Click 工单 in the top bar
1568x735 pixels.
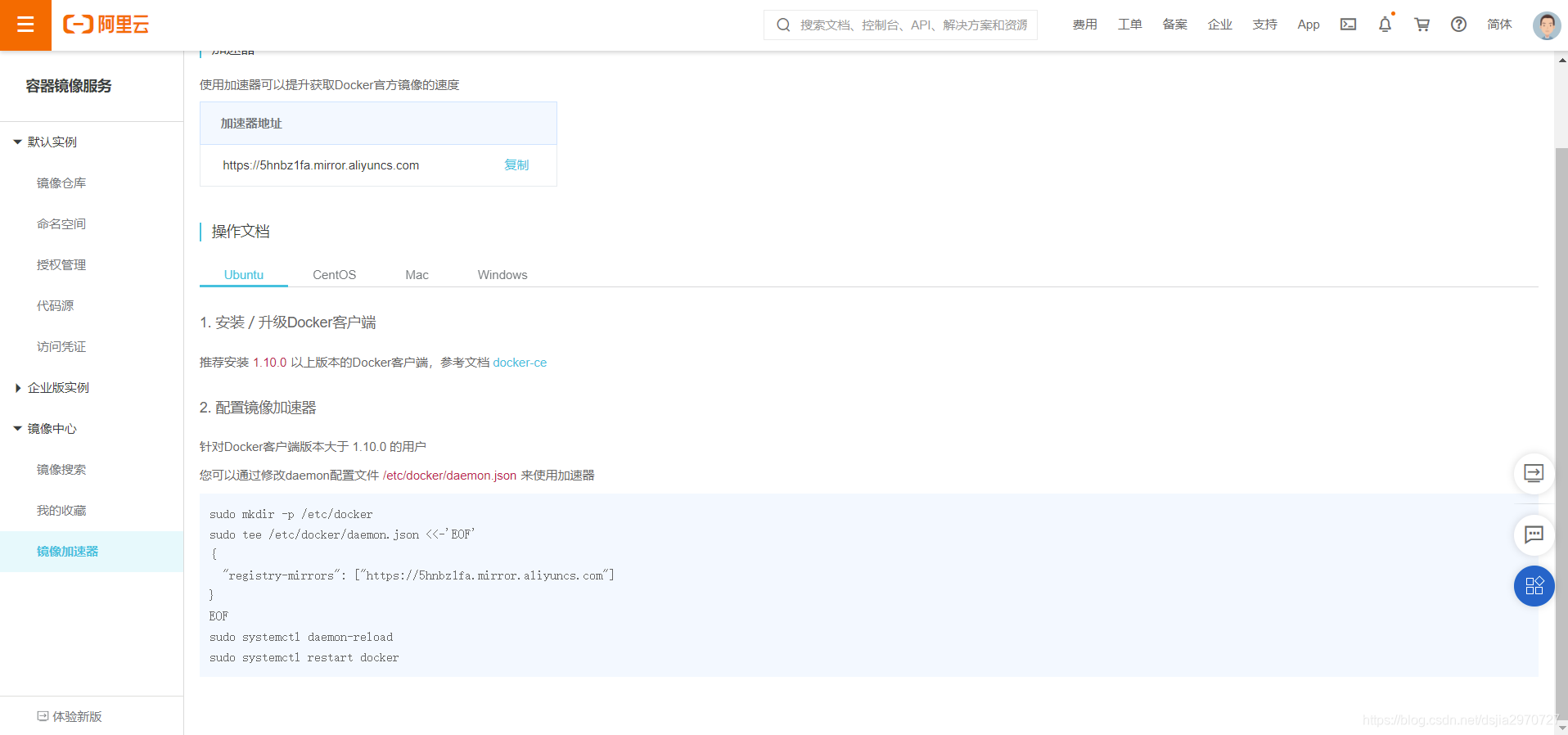(x=1130, y=25)
